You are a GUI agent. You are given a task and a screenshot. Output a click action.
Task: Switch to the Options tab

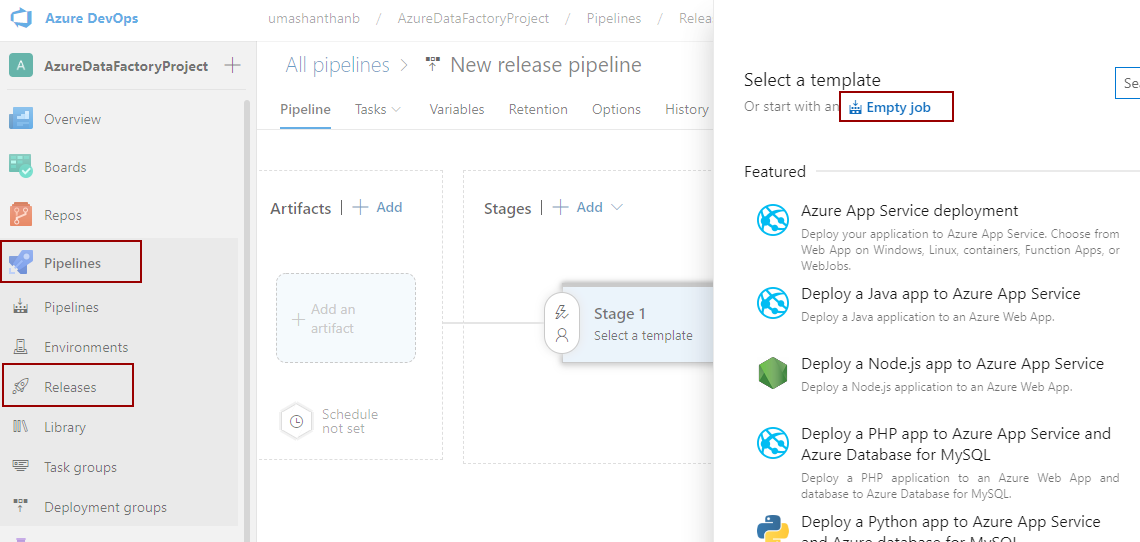click(x=617, y=109)
